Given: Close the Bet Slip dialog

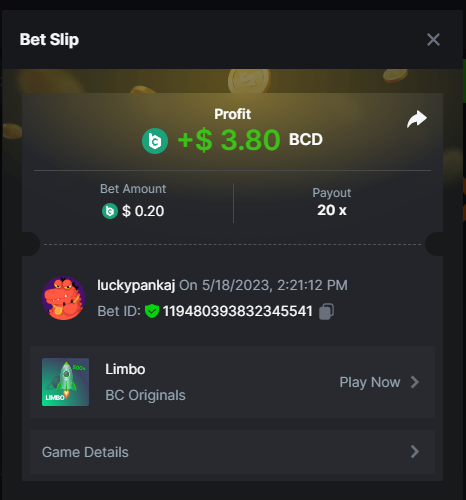Looking at the screenshot, I should [433, 40].
